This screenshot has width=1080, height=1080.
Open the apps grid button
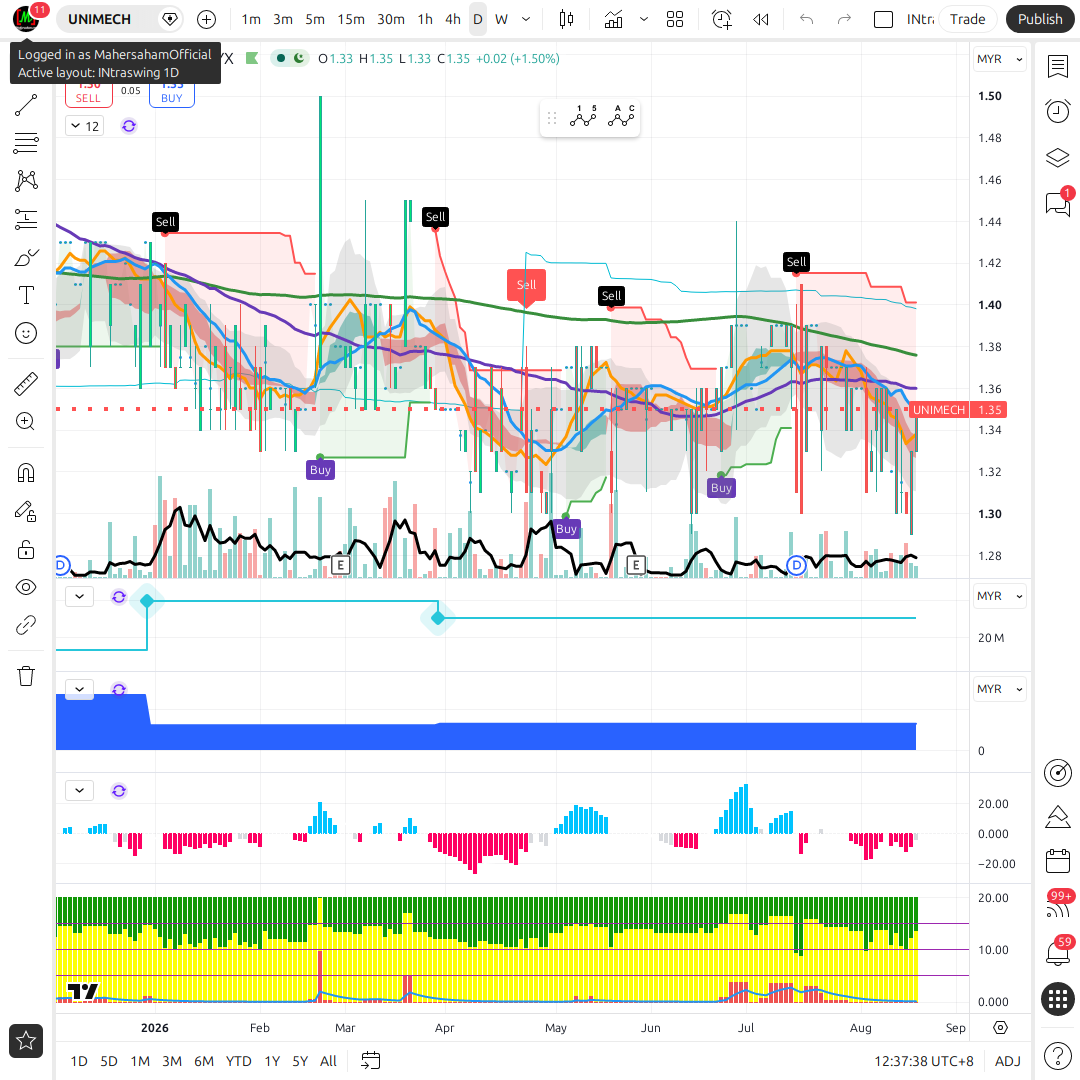1057,999
